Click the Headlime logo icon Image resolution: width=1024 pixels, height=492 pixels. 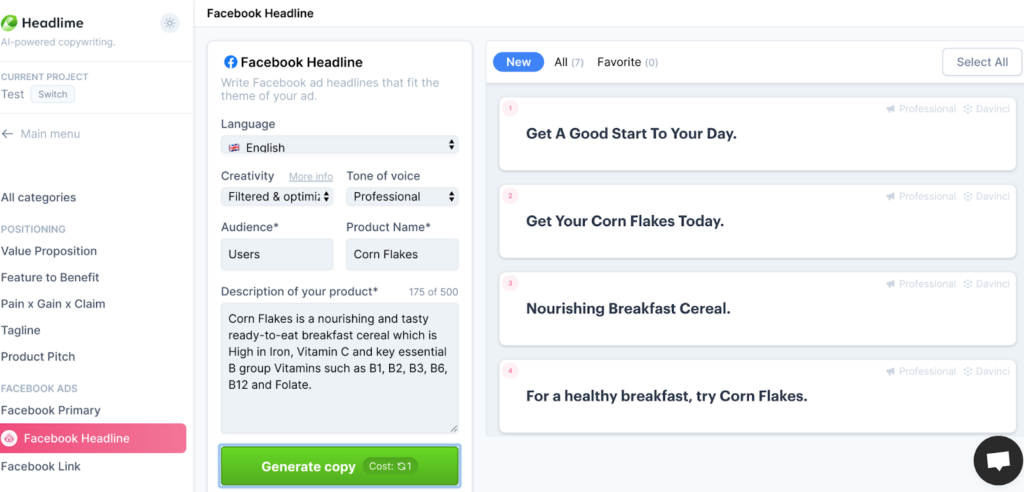click(10, 23)
